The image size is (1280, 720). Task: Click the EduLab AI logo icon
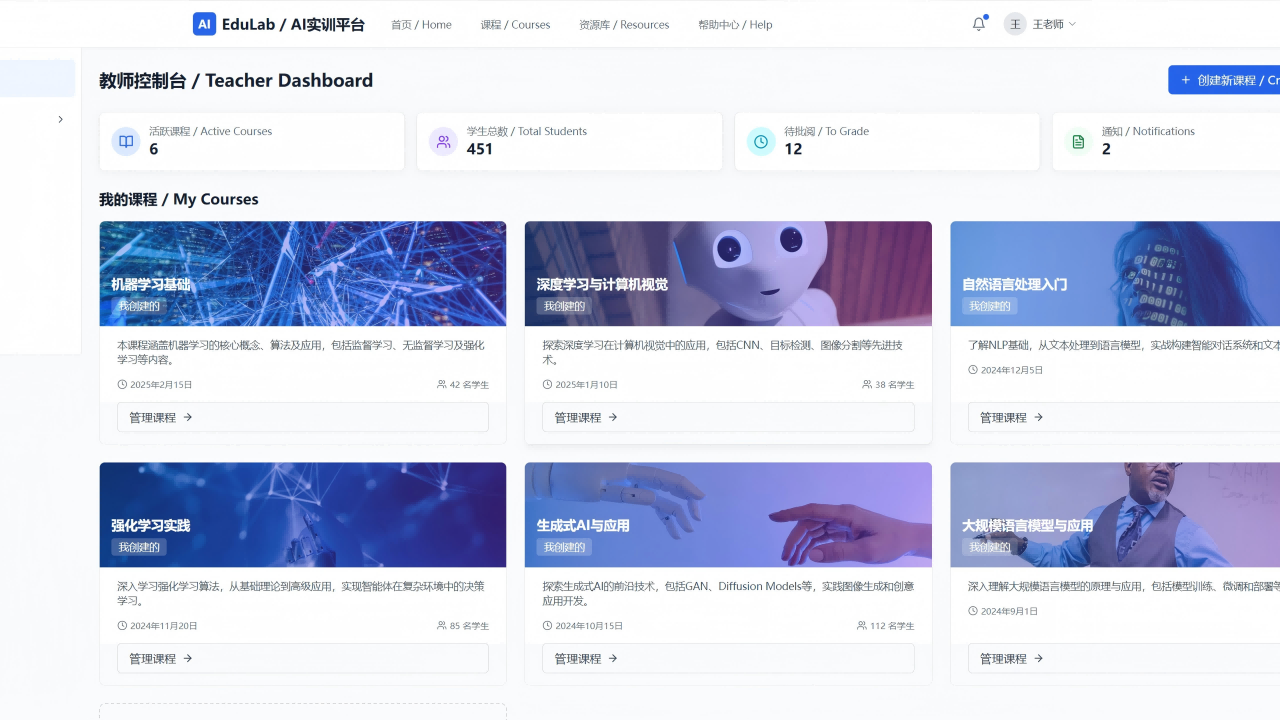click(204, 24)
